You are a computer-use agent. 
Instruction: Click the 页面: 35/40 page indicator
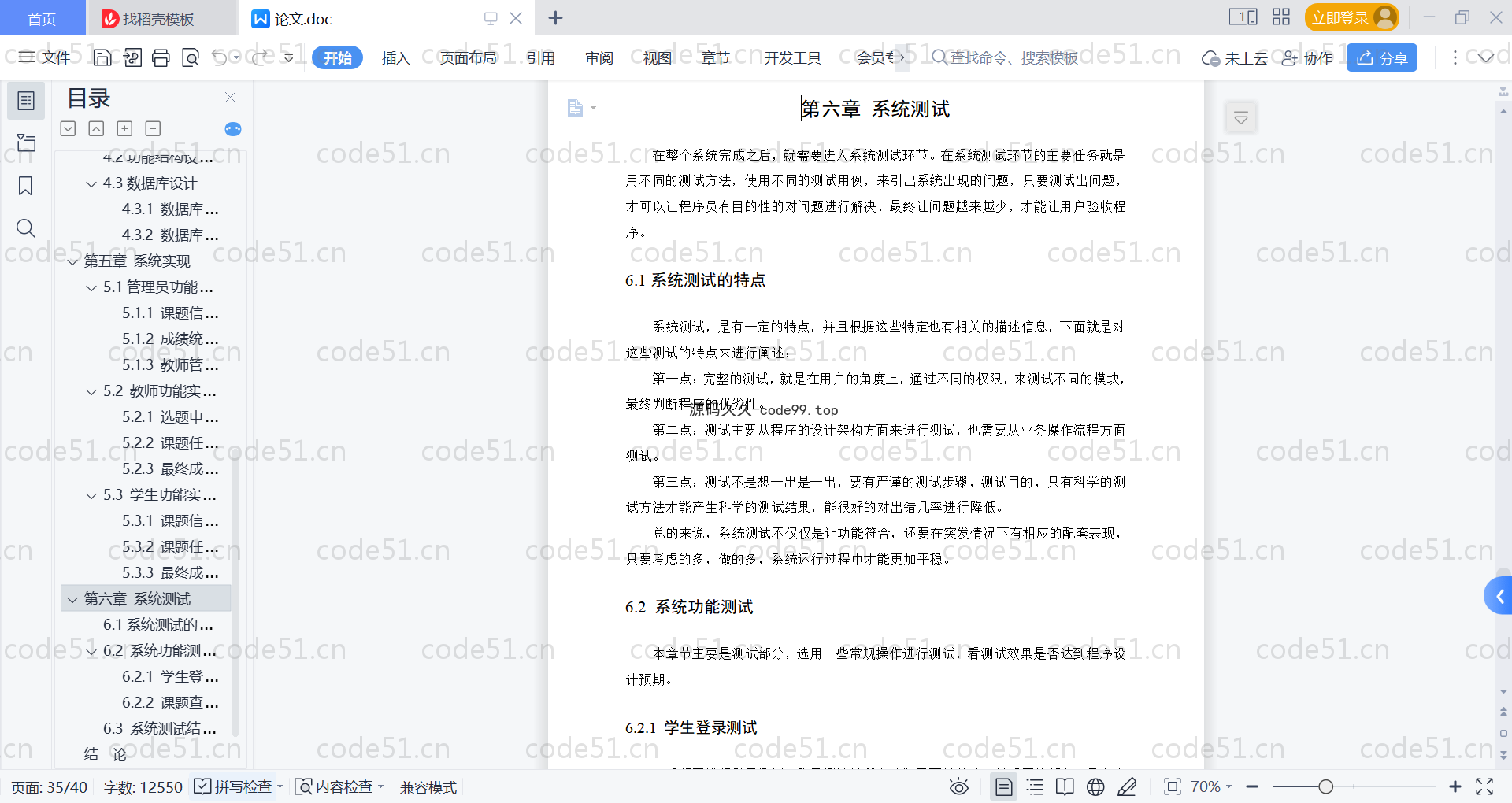49,787
